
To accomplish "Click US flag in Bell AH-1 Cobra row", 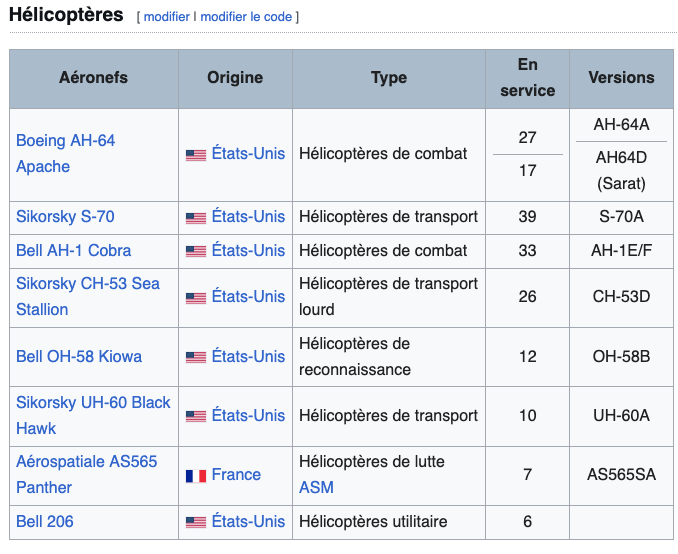I will 196,252.
